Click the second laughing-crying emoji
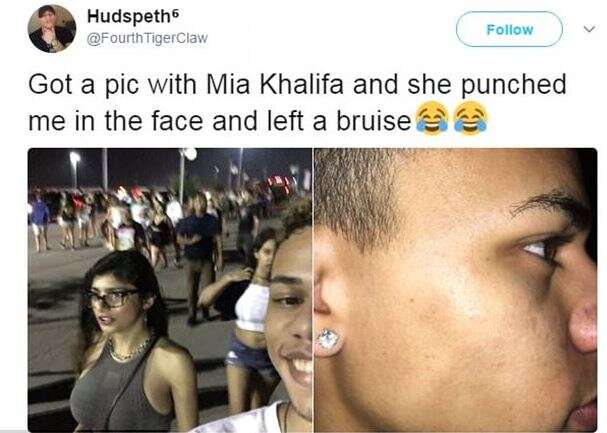The image size is (607, 433). point(470,118)
